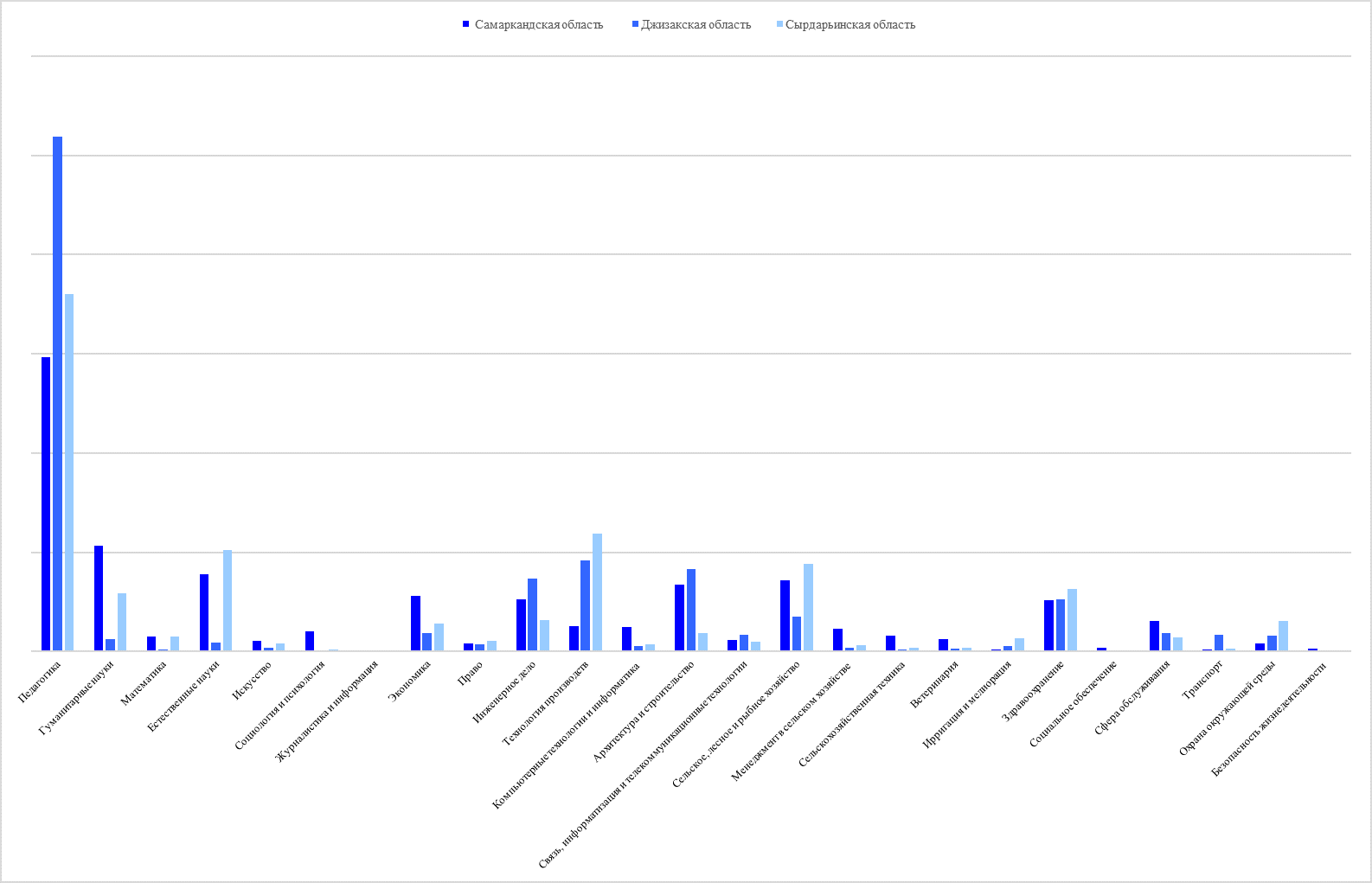Click the Джизакская область legend color marker
Viewport: 1372px width, 883px height.
[633, 25]
